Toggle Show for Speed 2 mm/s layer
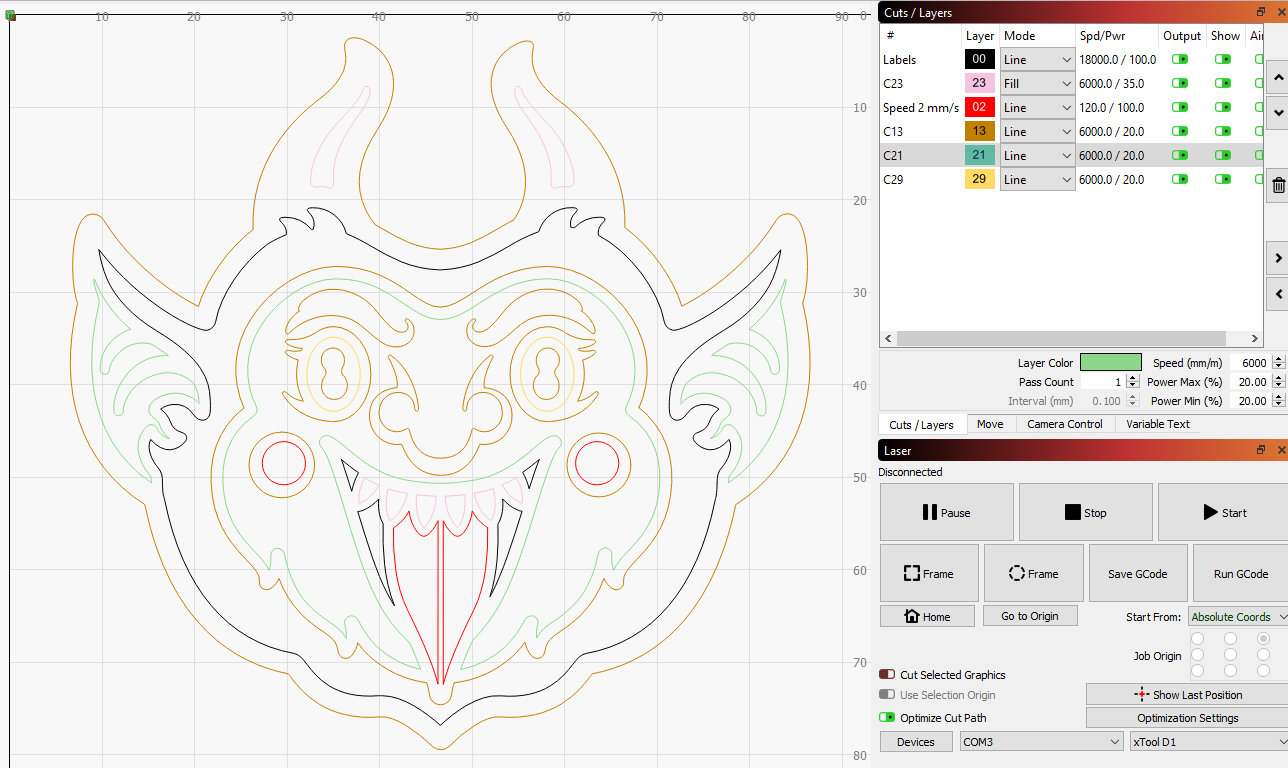 click(x=1223, y=107)
